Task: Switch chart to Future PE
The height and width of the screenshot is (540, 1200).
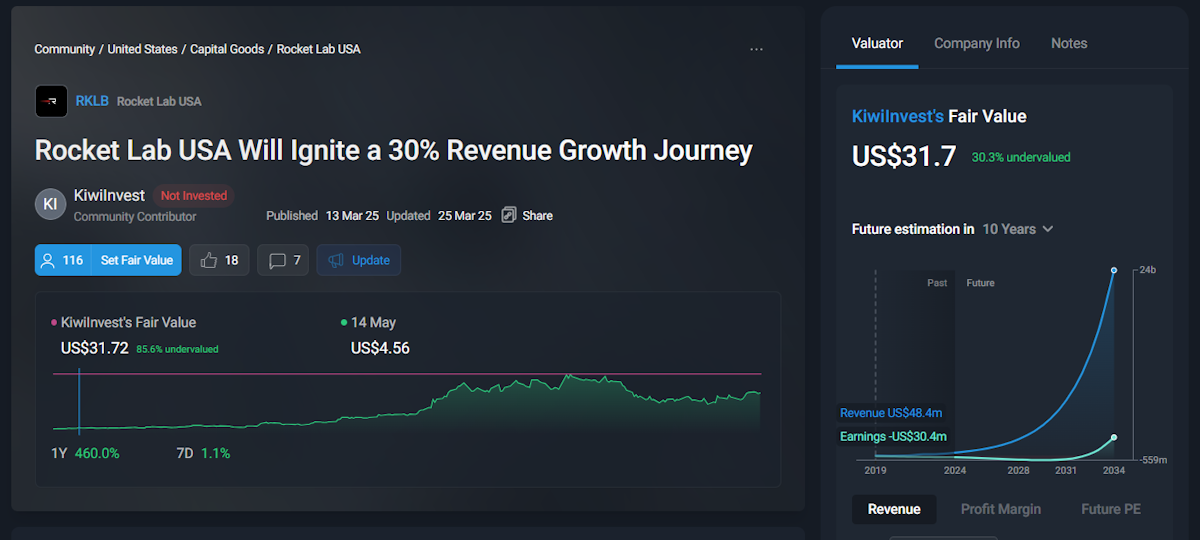Action: (x=1111, y=509)
